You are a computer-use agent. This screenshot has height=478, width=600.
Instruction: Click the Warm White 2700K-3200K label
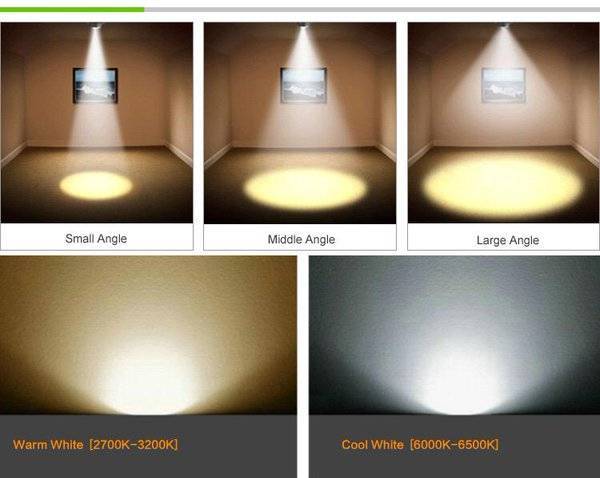95,444
